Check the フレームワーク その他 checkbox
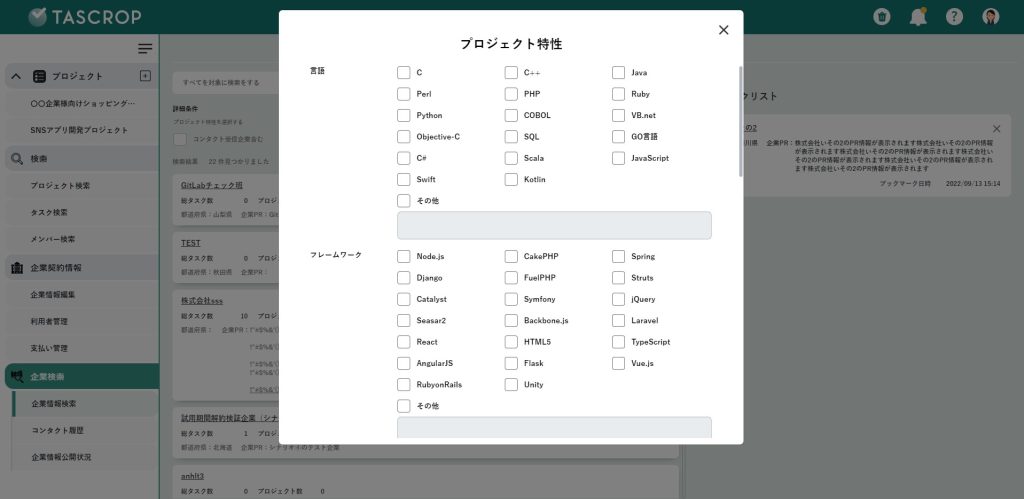The width and height of the screenshot is (1024, 499). tap(404, 406)
